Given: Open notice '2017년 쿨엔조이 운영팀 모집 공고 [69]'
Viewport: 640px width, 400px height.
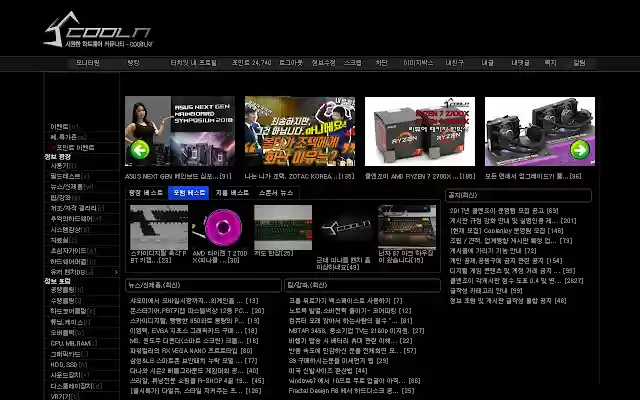Looking at the screenshot, I should (504, 211).
